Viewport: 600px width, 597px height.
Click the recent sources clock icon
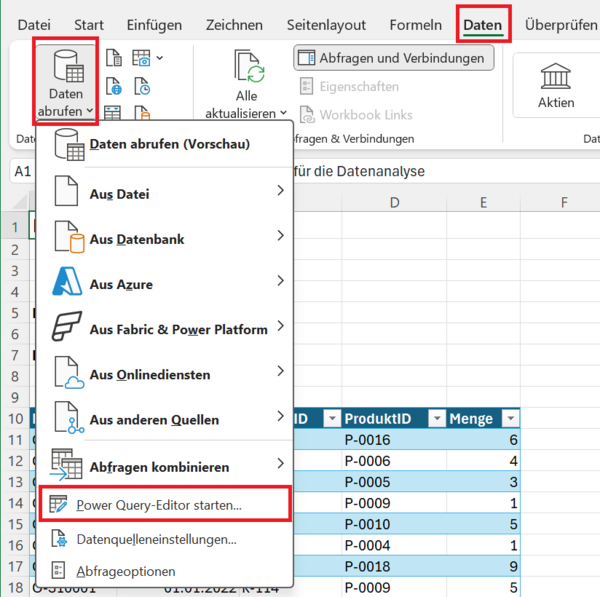pos(142,88)
